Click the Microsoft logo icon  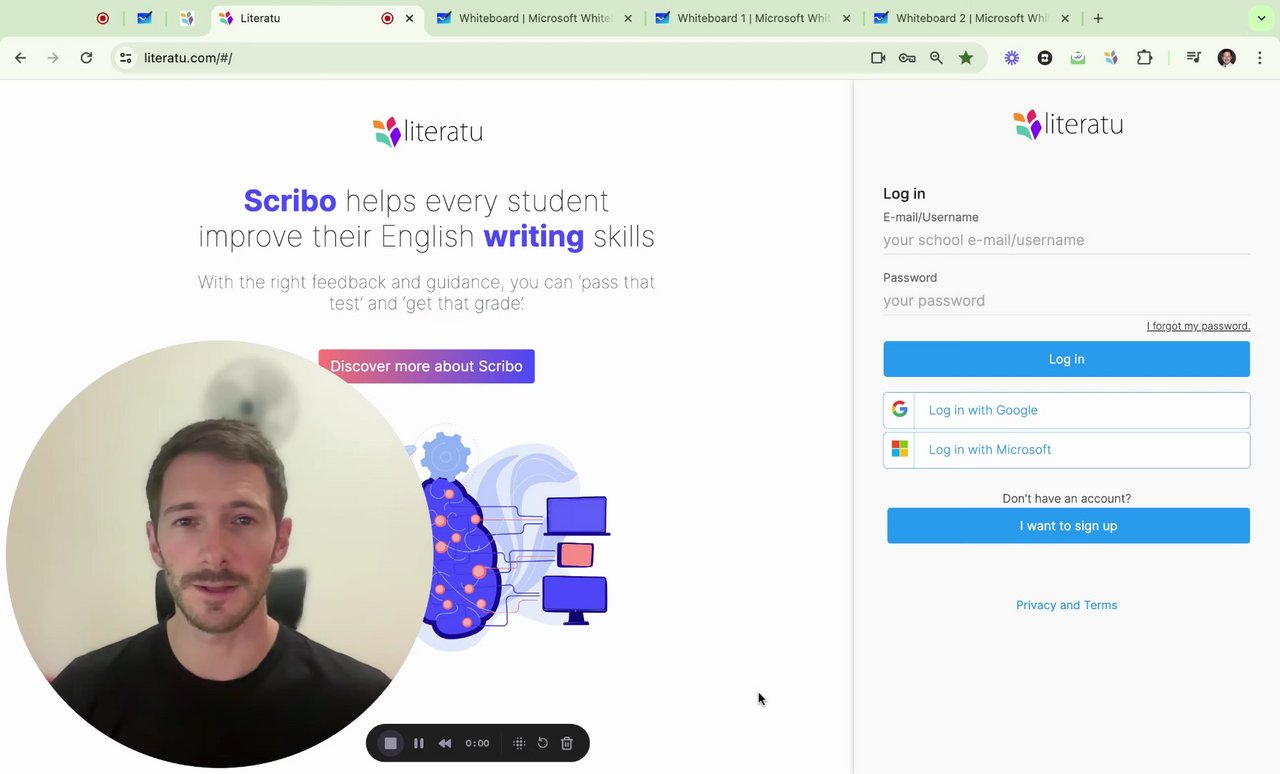click(900, 450)
